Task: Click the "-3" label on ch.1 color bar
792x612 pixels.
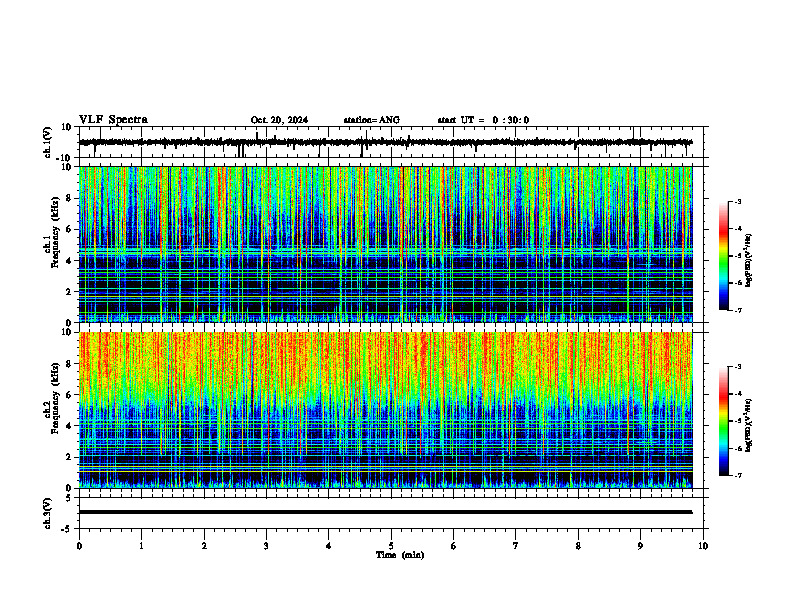Action: pyautogui.click(x=738, y=201)
